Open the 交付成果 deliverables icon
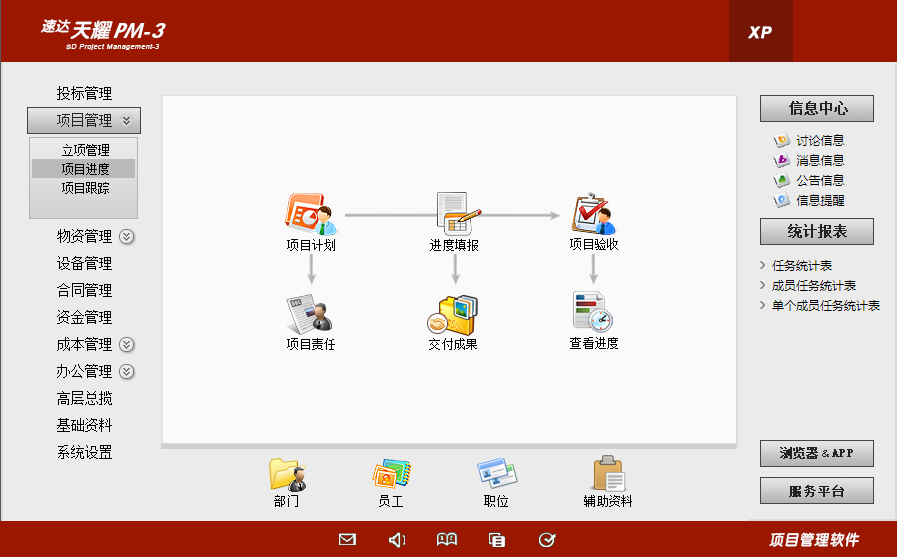Viewport: 897px width, 557px height. click(453, 314)
